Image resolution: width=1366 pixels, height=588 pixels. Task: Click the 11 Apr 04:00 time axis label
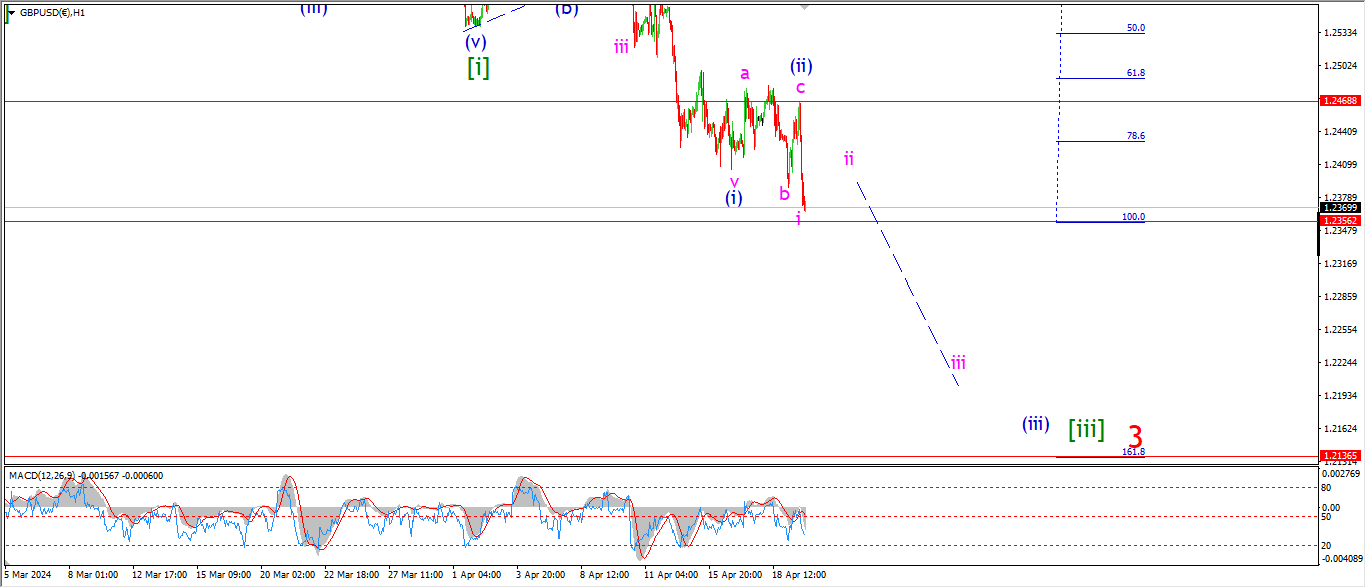671,575
